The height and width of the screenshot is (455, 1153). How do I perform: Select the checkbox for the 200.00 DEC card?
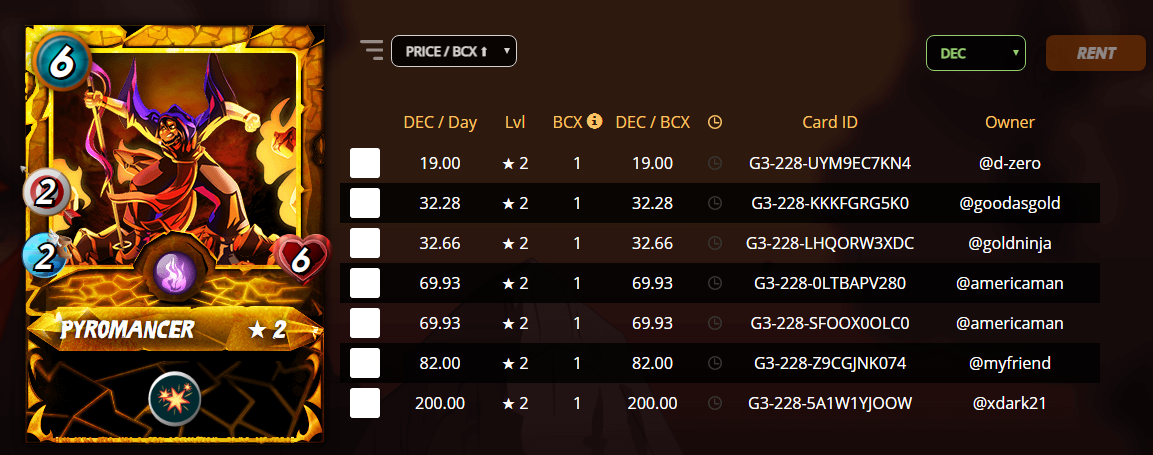365,403
